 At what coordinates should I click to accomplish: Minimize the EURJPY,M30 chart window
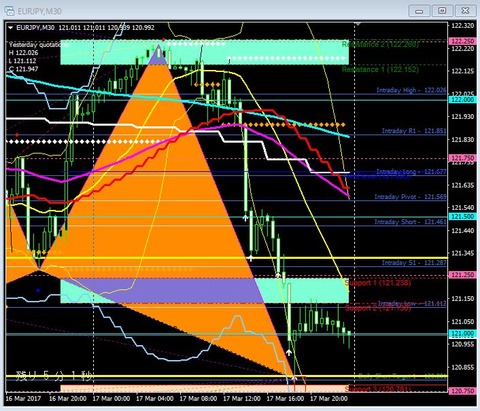coord(419,11)
